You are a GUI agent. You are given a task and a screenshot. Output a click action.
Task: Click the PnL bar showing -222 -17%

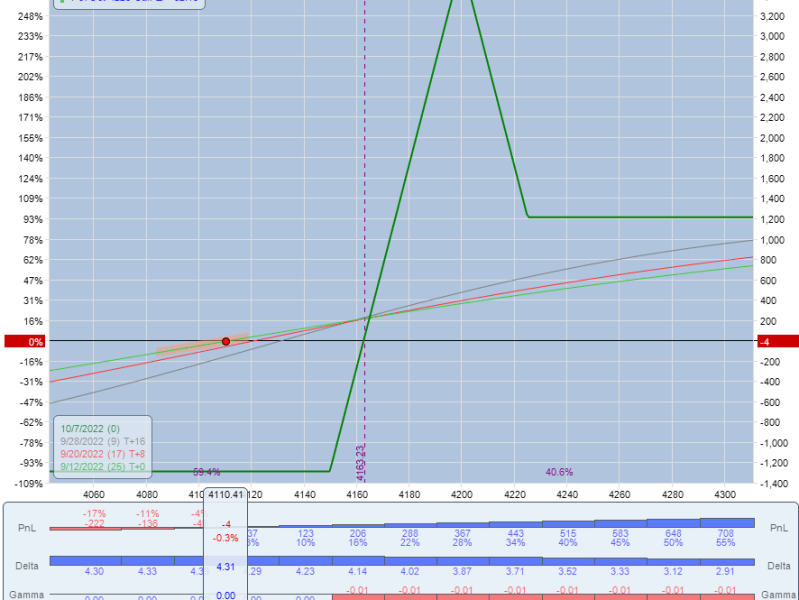click(95, 530)
